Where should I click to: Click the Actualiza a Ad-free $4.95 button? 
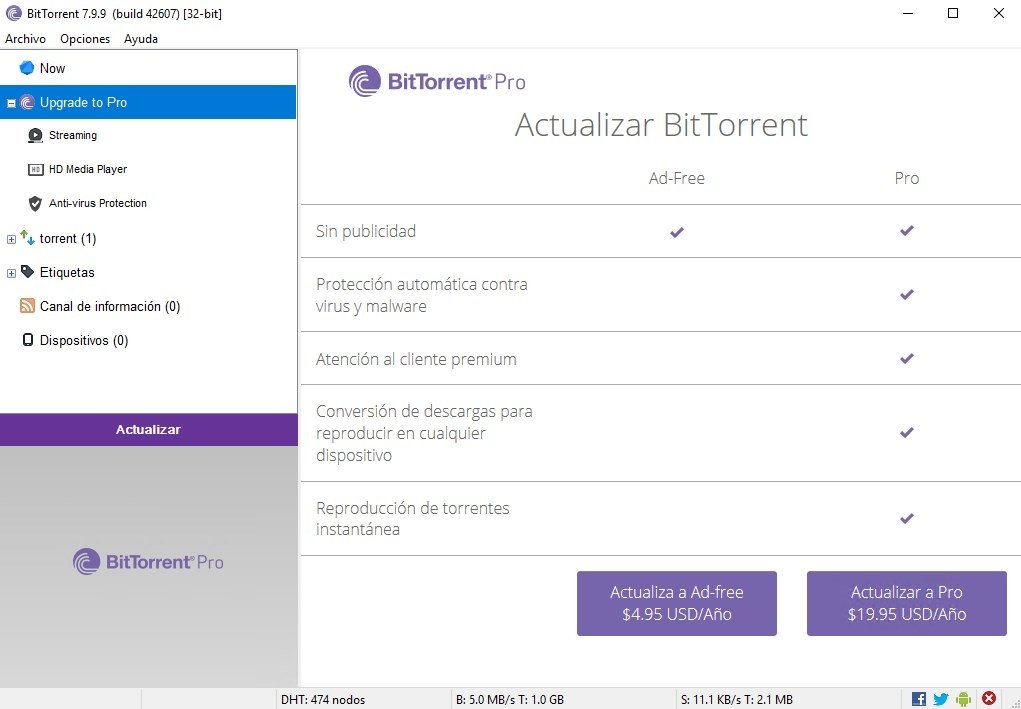tap(677, 603)
